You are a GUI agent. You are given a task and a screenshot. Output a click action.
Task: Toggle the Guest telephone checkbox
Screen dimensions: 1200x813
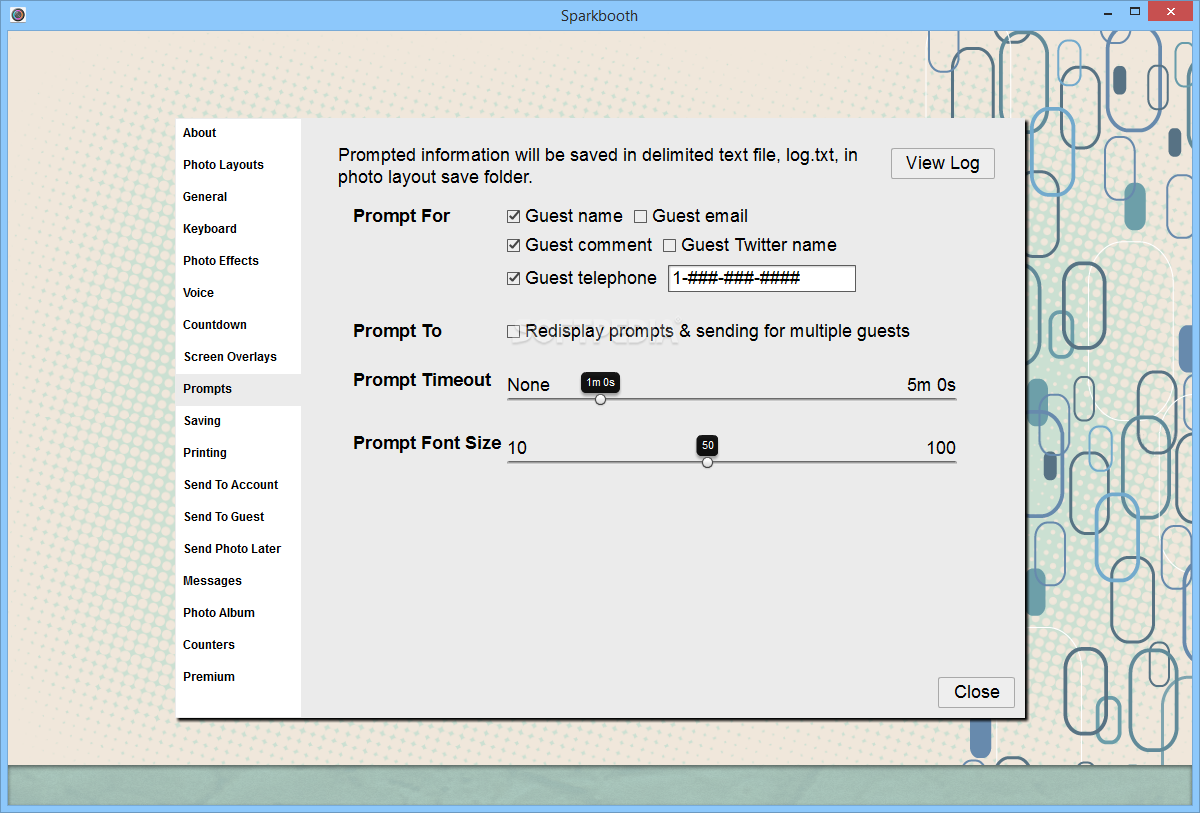click(x=514, y=278)
